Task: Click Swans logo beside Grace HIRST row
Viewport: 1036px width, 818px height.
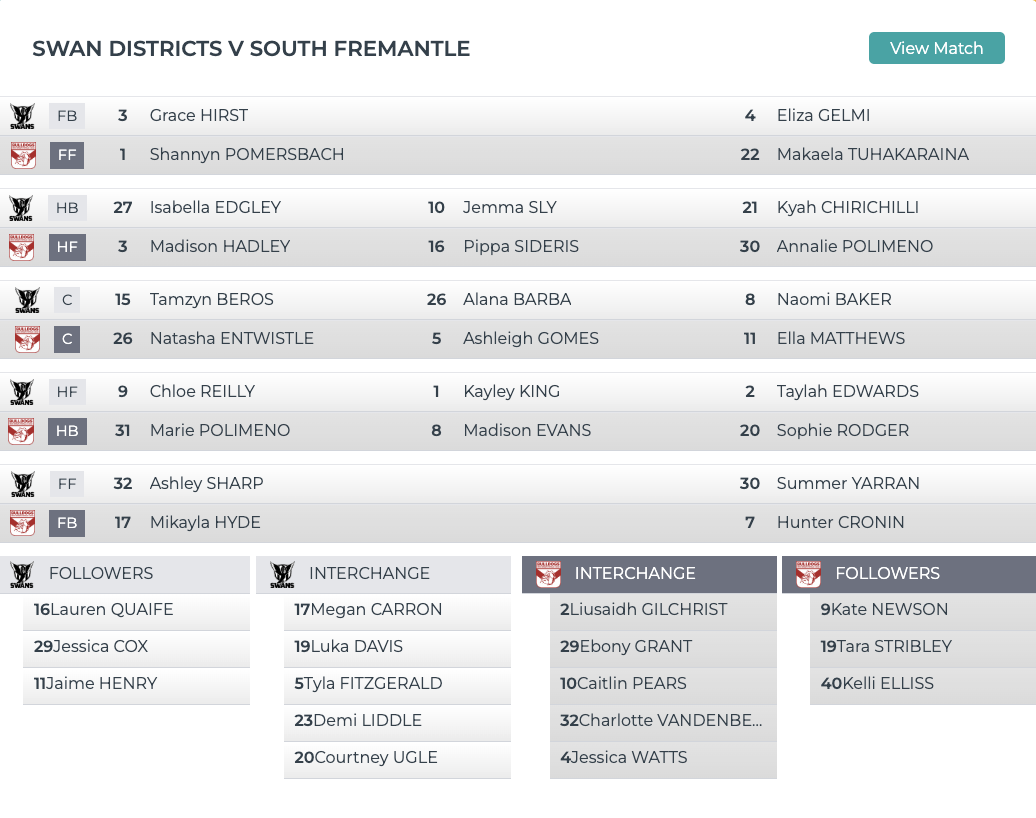Action: pos(22,116)
